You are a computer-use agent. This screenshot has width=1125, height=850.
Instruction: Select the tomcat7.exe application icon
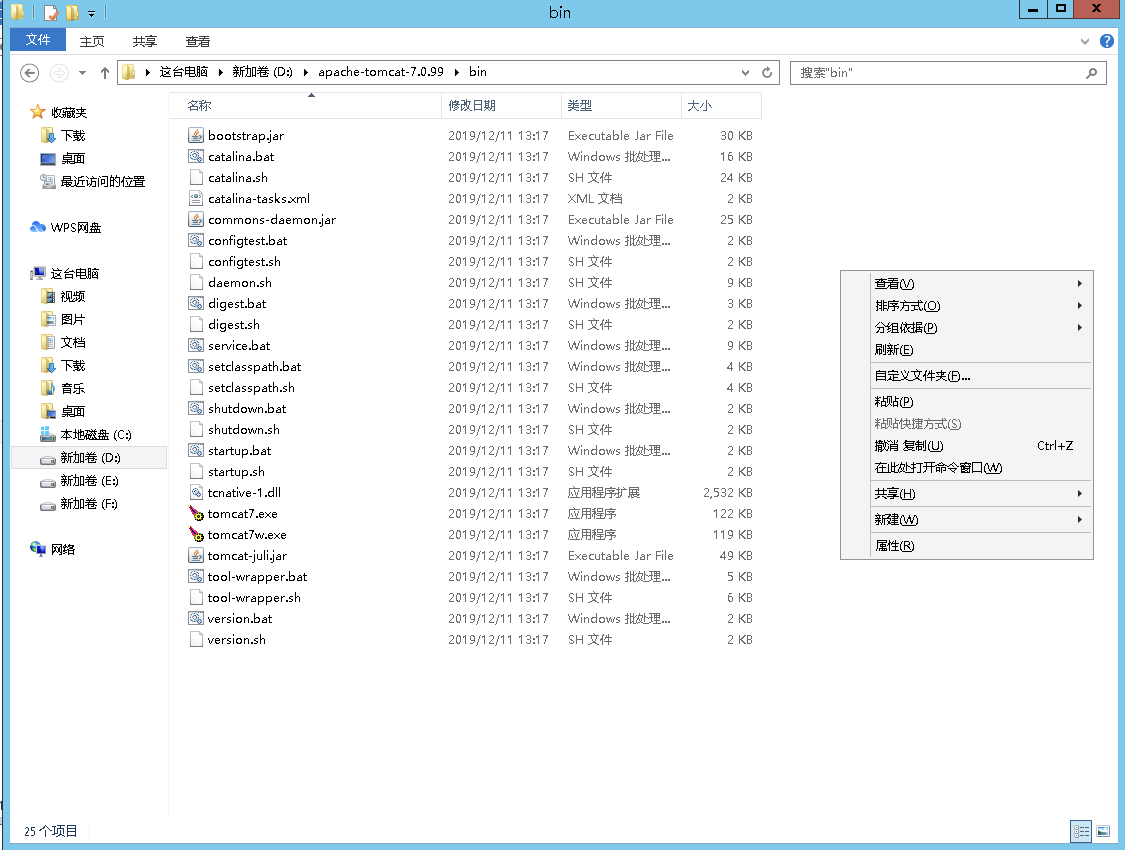[x=197, y=514]
